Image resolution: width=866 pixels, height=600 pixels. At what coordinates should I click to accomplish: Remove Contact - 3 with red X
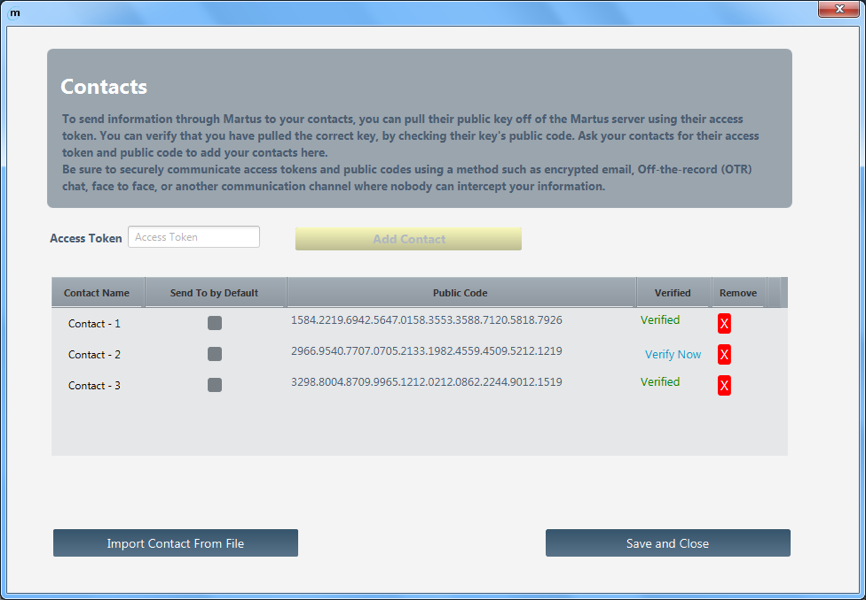pyautogui.click(x=724, y=386)
